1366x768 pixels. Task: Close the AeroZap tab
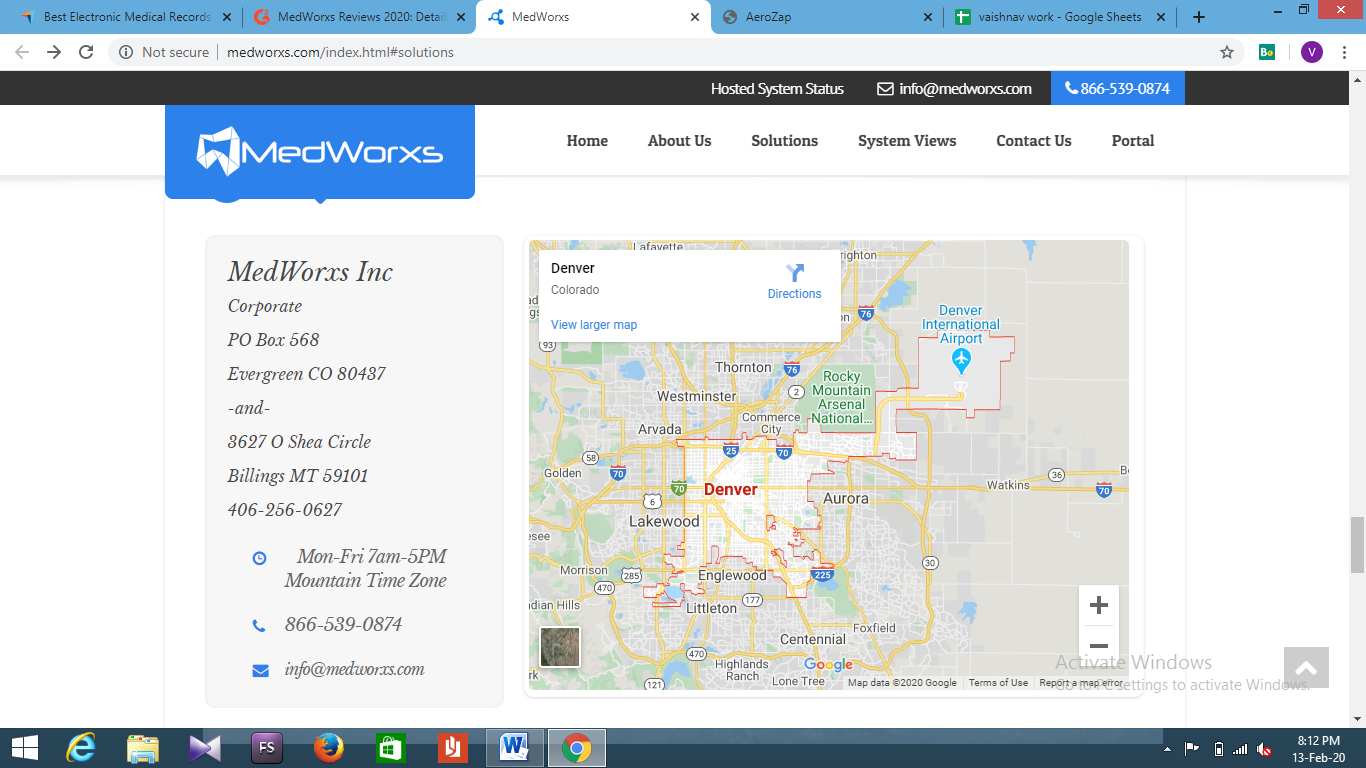pos(927,17)
